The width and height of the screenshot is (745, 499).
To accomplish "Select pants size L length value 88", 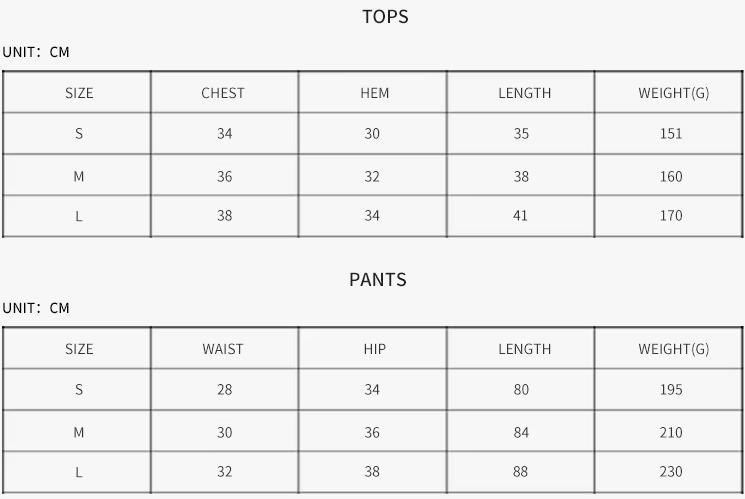I will pyautogui.click(x=521, y=471).
